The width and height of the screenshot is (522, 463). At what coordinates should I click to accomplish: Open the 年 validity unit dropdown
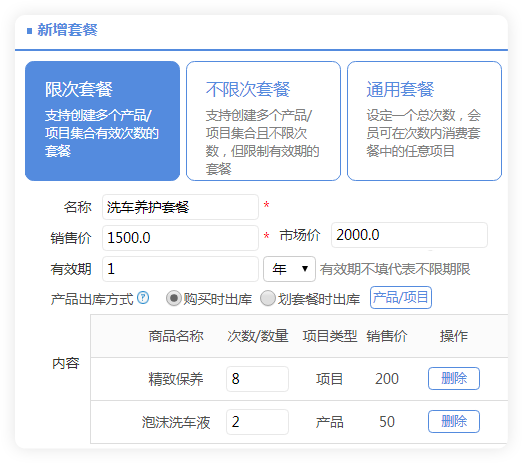pos(289,269)
